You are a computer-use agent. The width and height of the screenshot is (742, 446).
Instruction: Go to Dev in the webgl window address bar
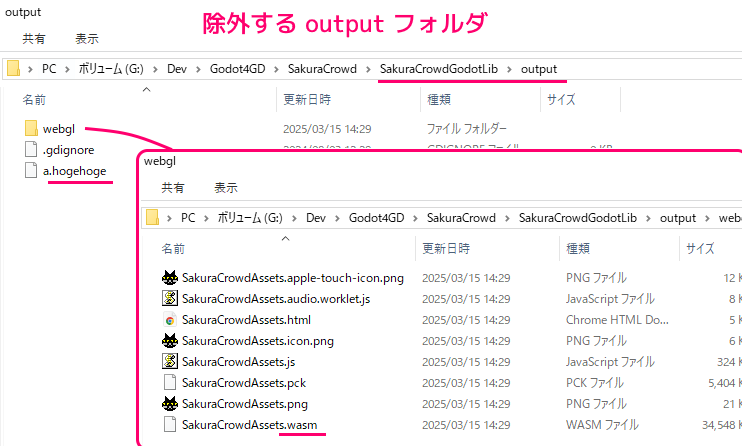click(317, 218)
